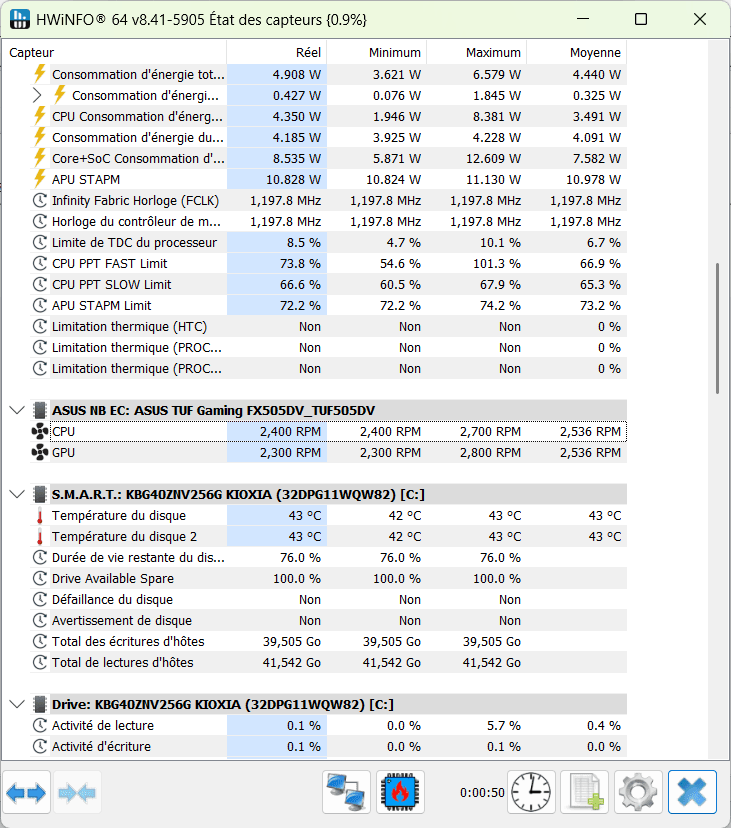
Task: Open sensor settings gear icon
Action: 638,793
